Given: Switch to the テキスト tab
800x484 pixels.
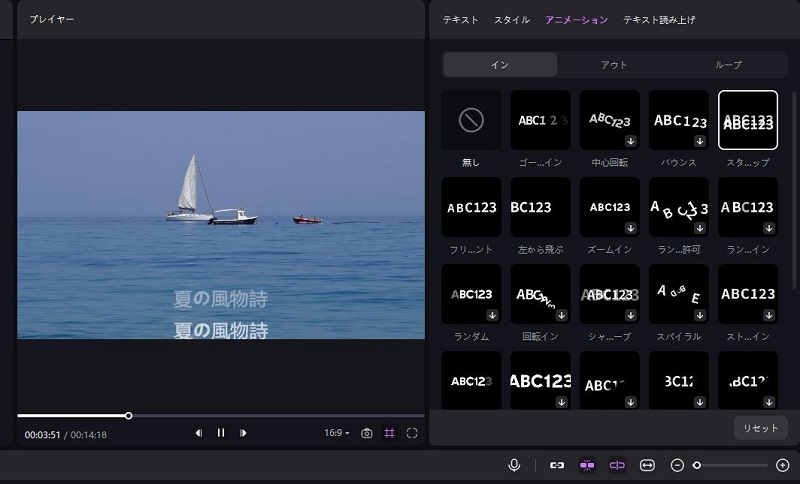Looking at the screenshot, I should coord(460,20).
